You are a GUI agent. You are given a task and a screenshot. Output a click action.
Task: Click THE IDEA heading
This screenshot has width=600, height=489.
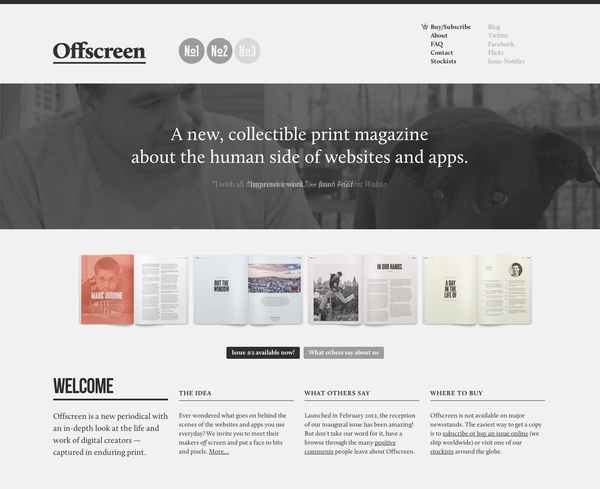point(195,393)
